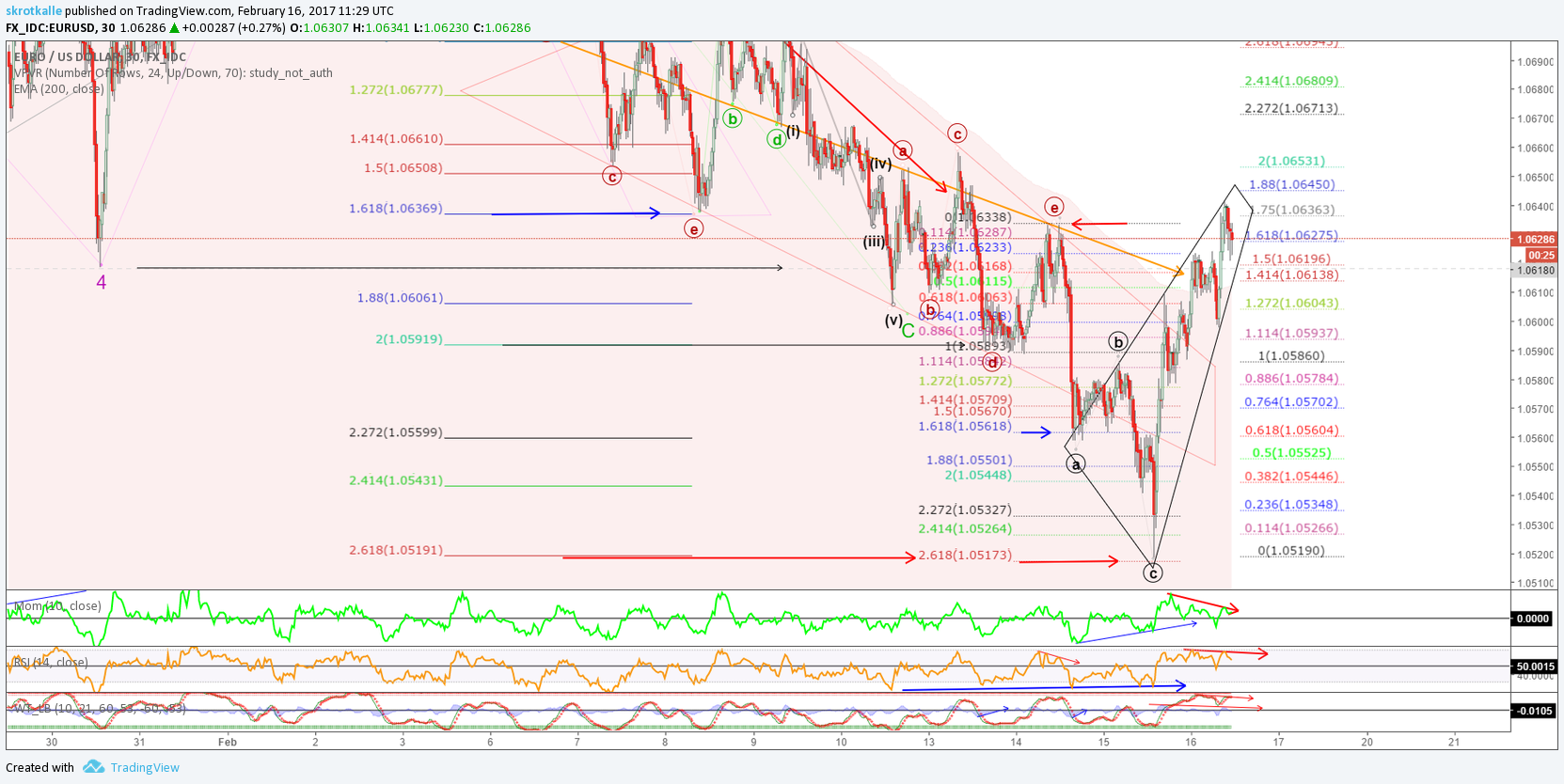Click the 2(1.06531) Fibonacci label

pos(1291,162)
